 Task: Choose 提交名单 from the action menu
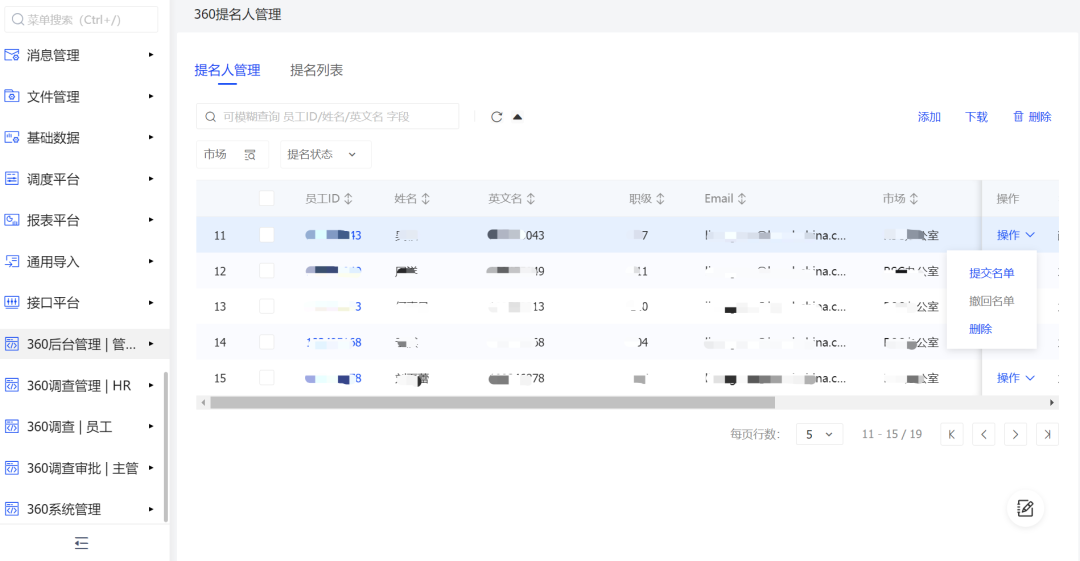(991, 273)
